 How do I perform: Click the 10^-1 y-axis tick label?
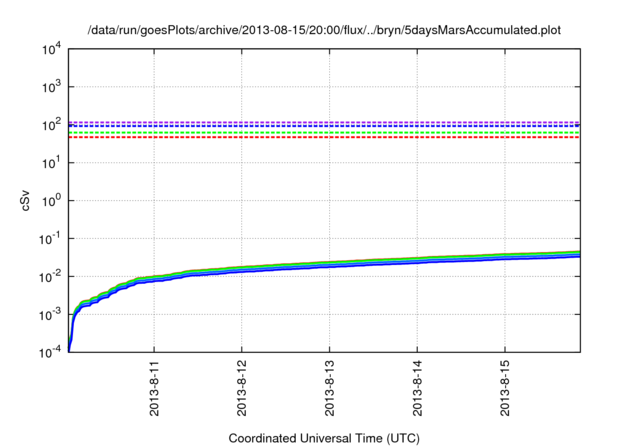click(50, 239)
